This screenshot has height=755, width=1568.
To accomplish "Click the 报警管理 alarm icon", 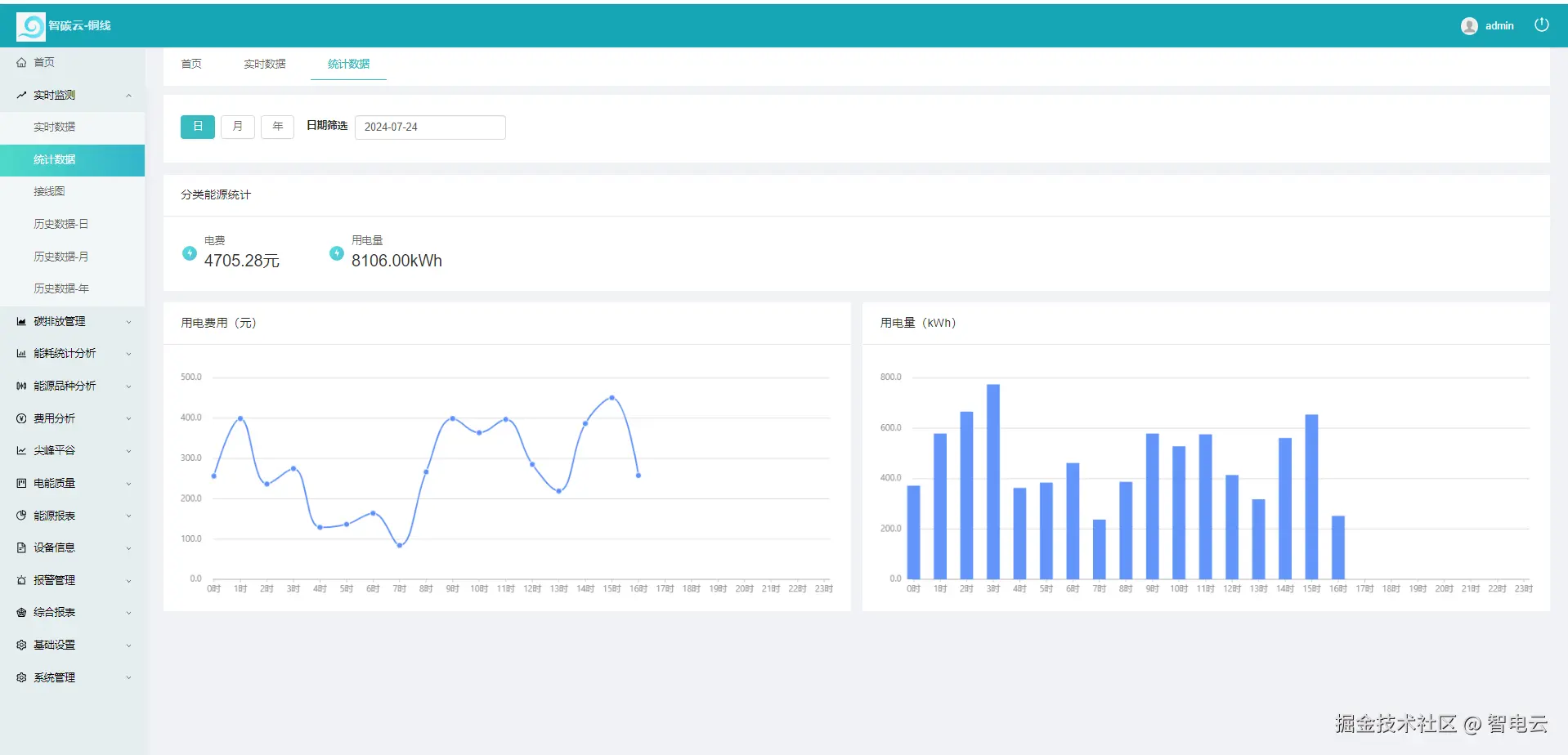I will pyautogui.click(x=21, y=580).
